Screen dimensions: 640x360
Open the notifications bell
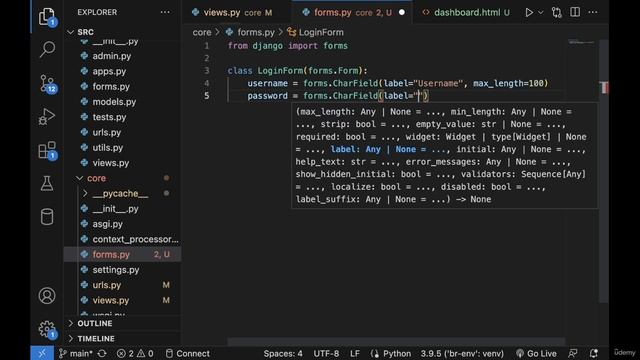point(594,353)
